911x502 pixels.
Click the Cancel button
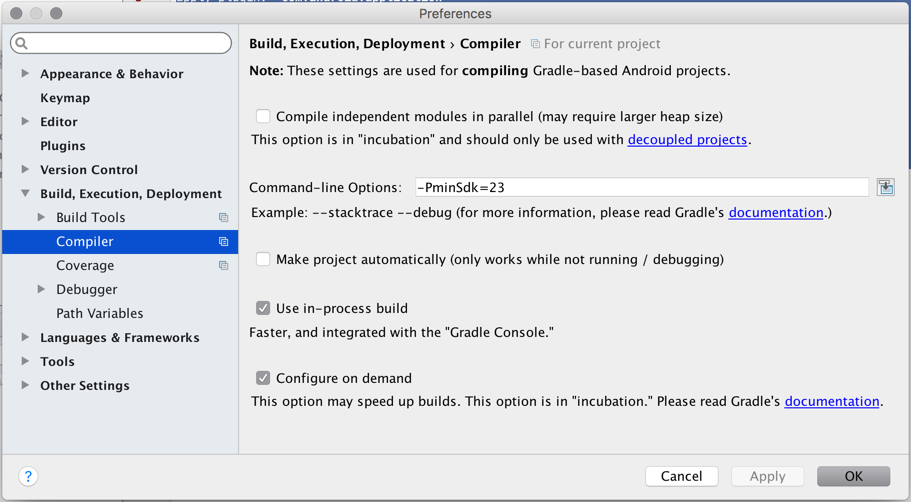[681, 476]
